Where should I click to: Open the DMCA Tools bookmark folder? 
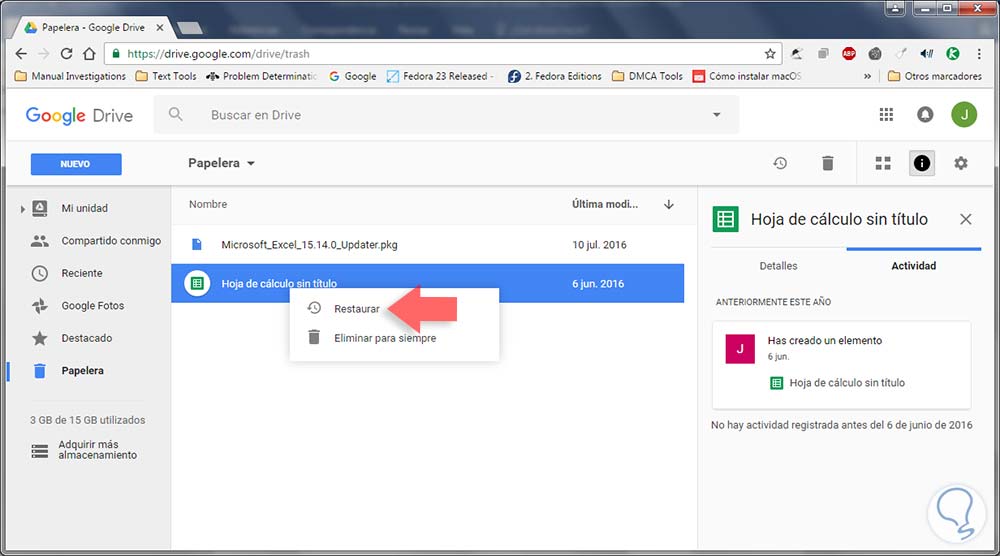click(647, 76)
